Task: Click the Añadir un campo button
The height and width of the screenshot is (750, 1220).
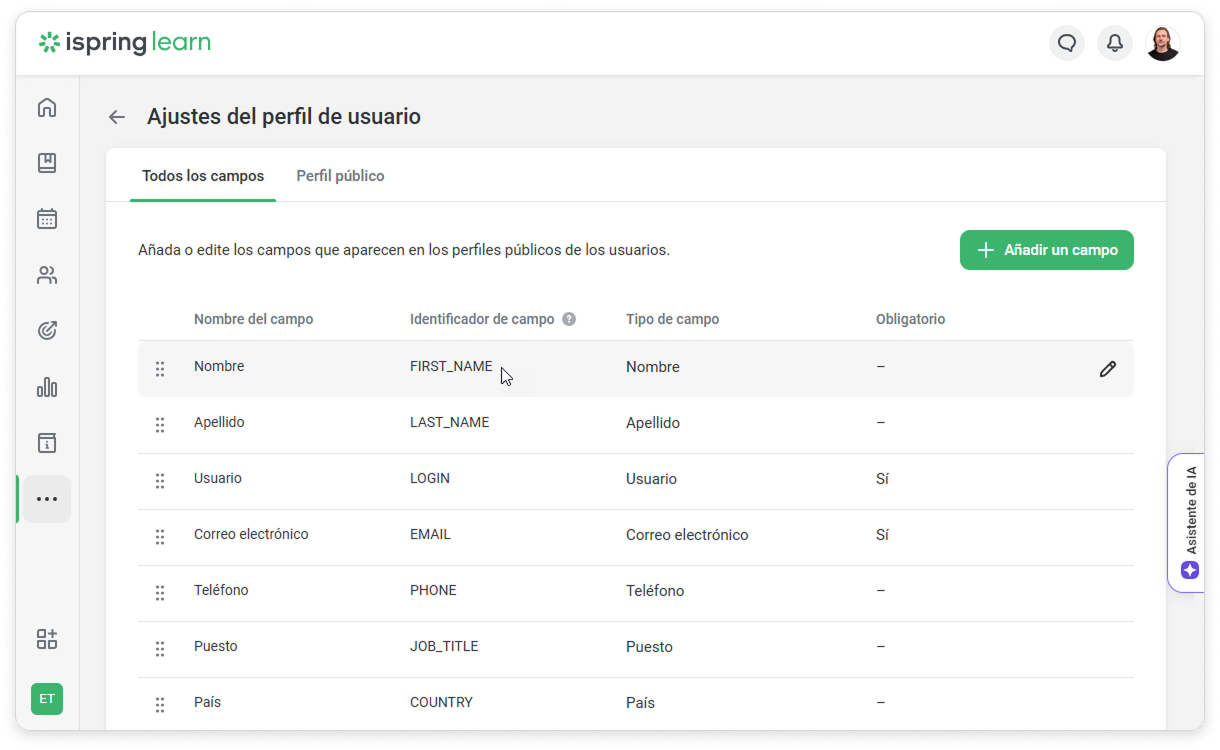Action: (1046, 250)
